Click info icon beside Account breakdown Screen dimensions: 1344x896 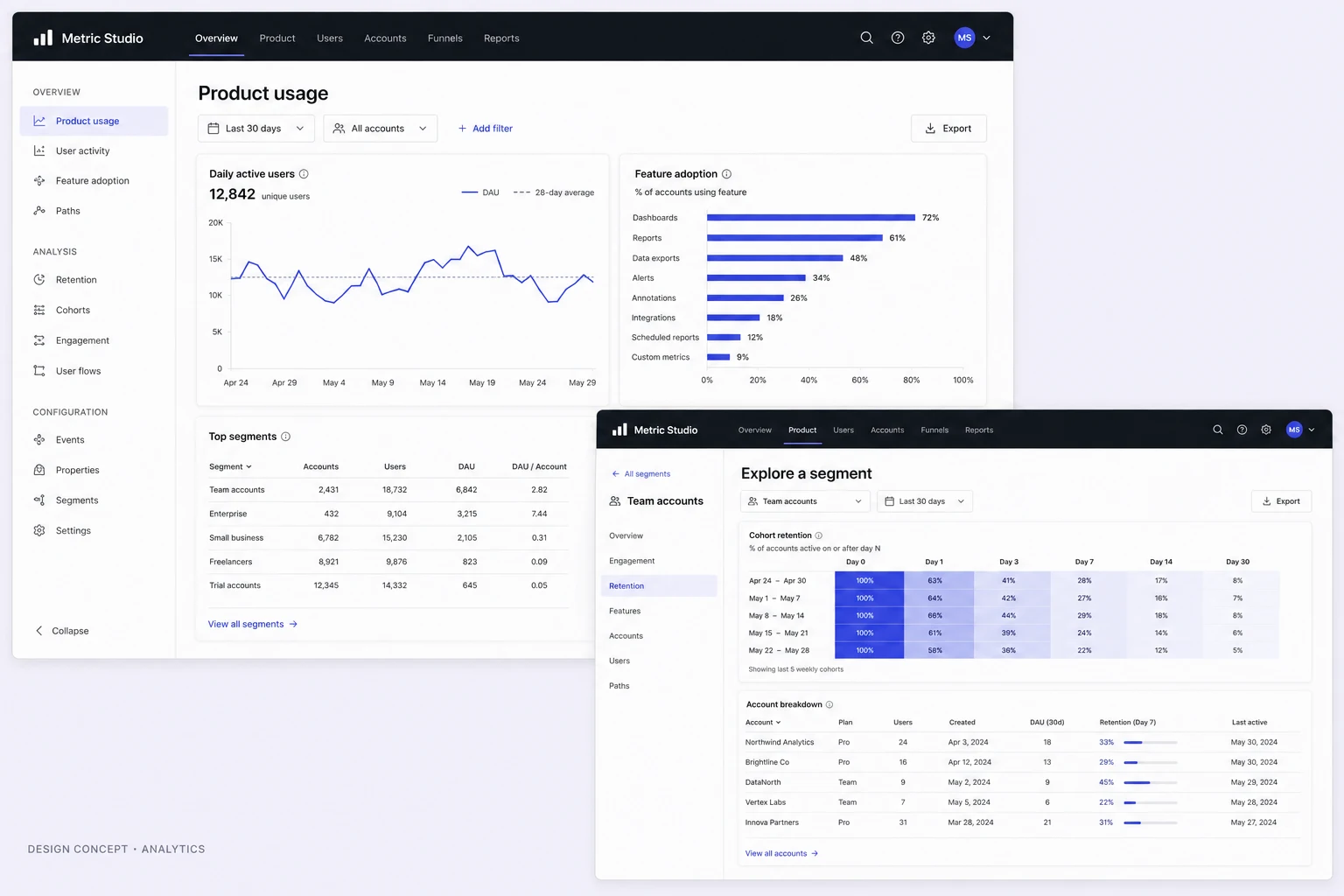(829, 704)
